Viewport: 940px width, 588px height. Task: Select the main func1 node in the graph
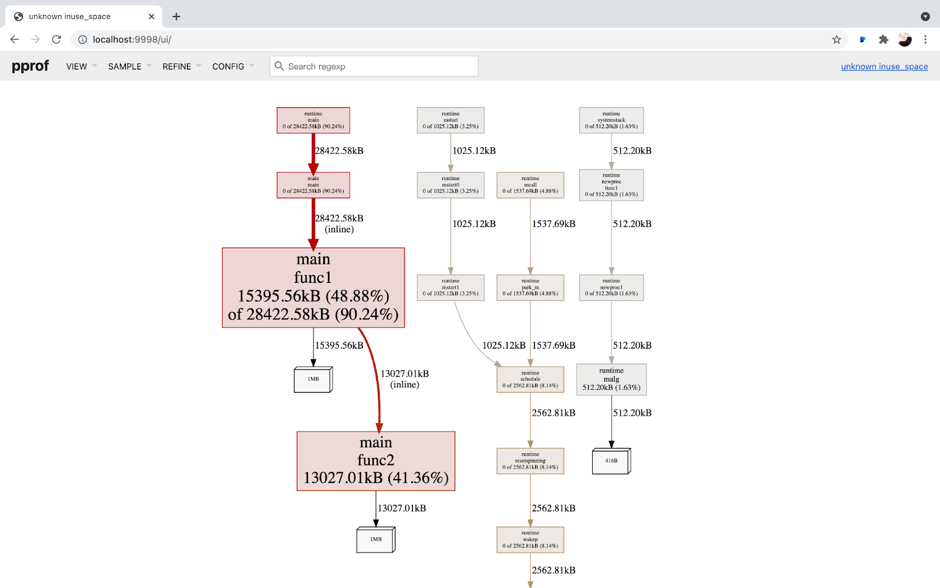313,287
